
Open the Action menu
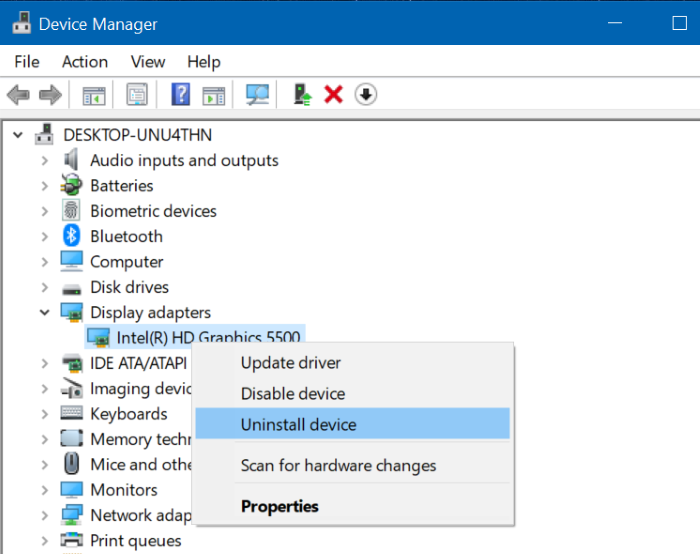pyautogui.click(x=85, y=62)
